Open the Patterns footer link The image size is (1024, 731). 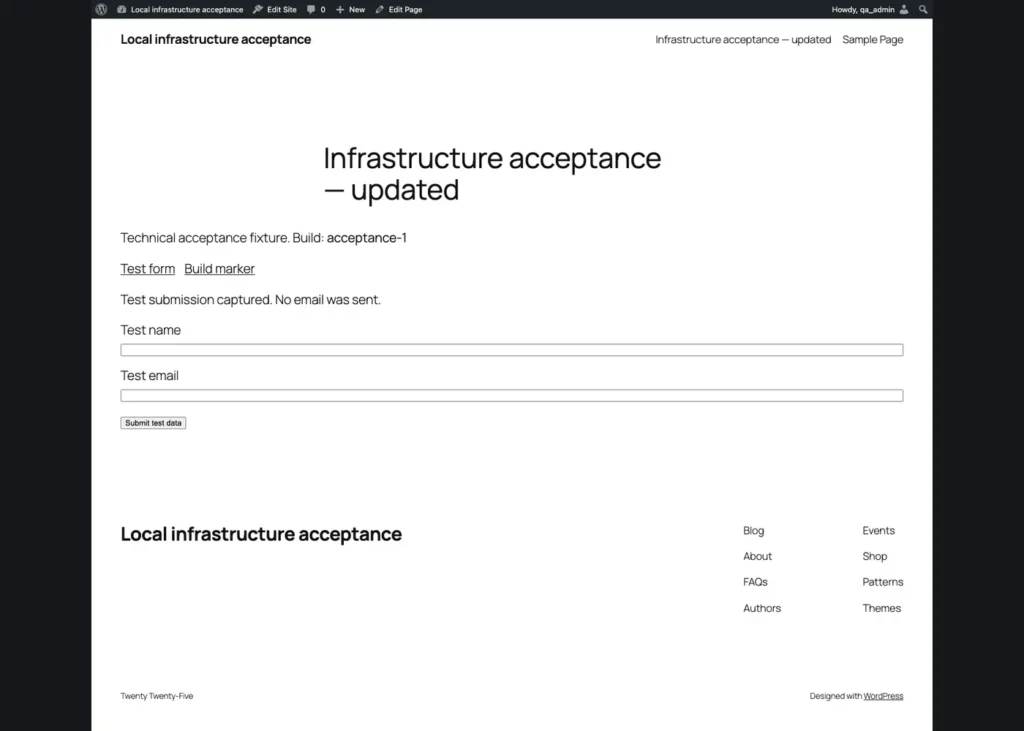click(x=883, y=581)
